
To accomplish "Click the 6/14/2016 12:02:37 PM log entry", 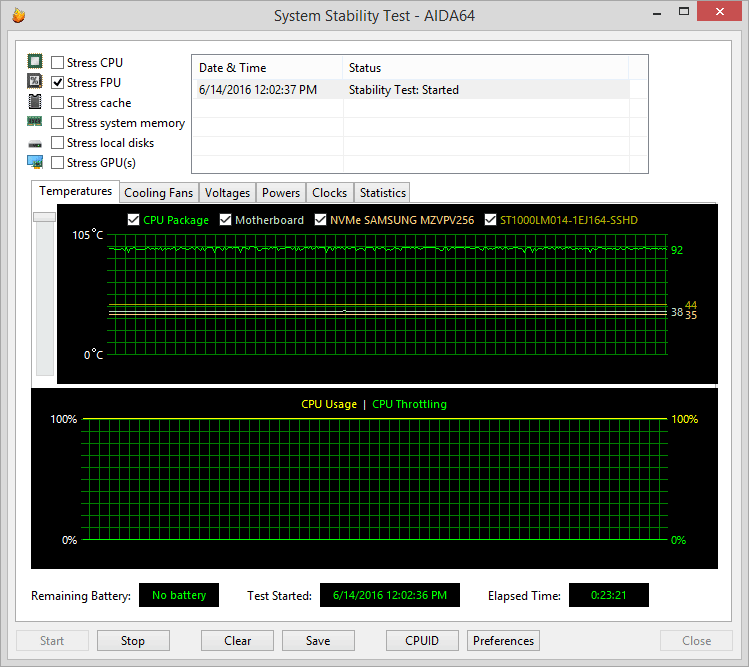I will pos(258,90).
